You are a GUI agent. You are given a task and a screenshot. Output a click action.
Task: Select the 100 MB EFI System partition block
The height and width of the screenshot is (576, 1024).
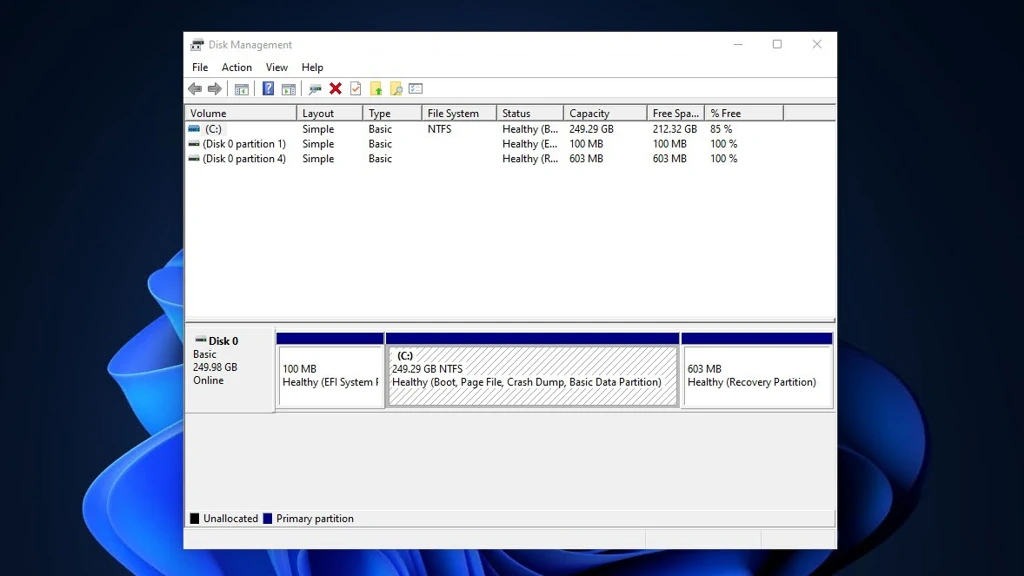(x=330, y=371)
